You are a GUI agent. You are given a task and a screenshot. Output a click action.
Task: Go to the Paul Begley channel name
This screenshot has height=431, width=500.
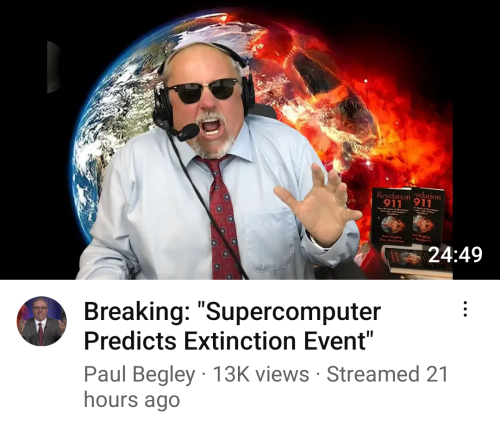pyautogui.click(x=139, y=374)
